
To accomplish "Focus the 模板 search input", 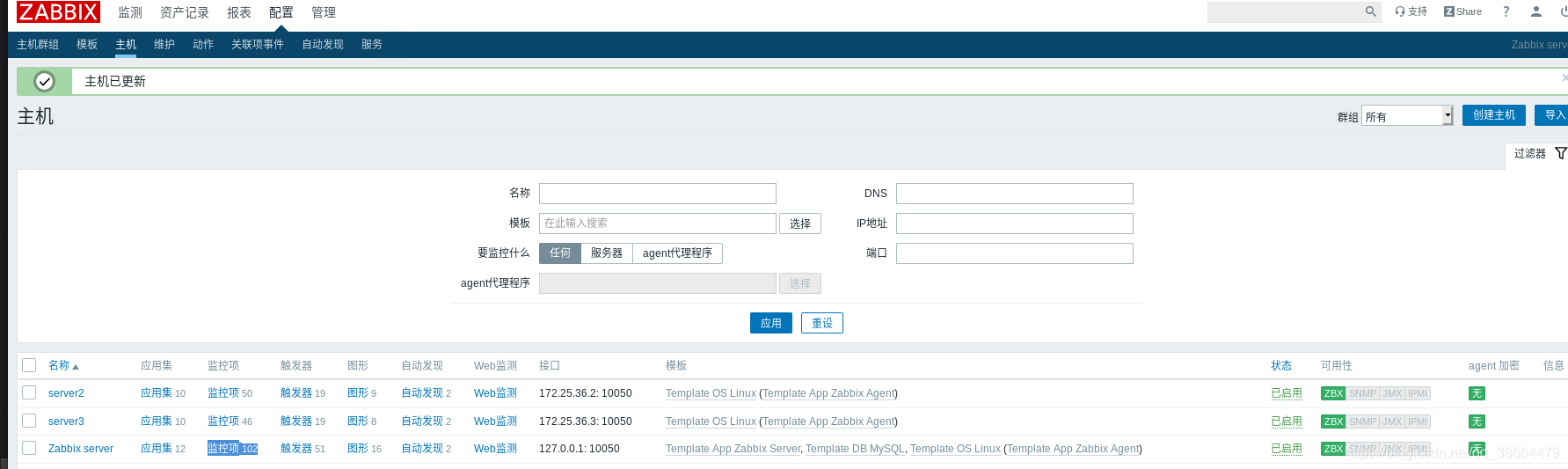I will 658,224.
